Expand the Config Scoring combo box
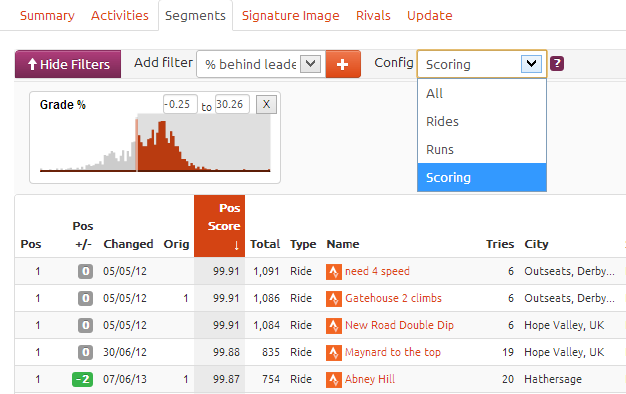This screenshot has height=394, width=626. 481,64
